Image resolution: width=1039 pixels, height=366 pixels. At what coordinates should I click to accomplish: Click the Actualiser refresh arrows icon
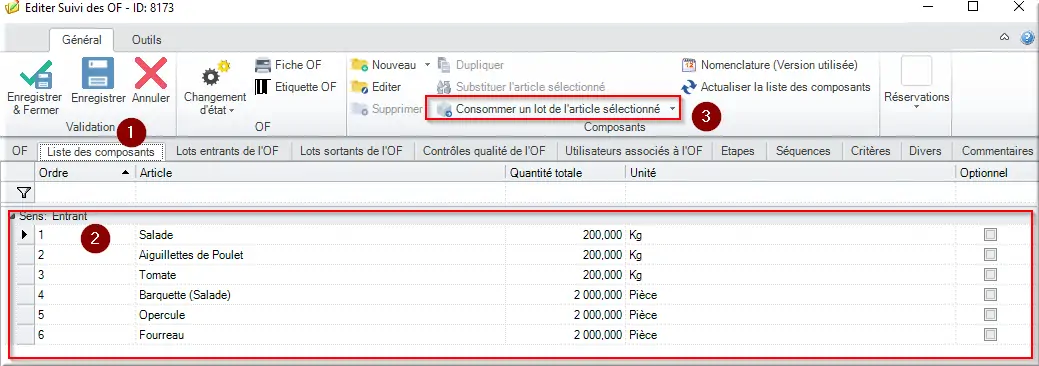coord(689,87)
